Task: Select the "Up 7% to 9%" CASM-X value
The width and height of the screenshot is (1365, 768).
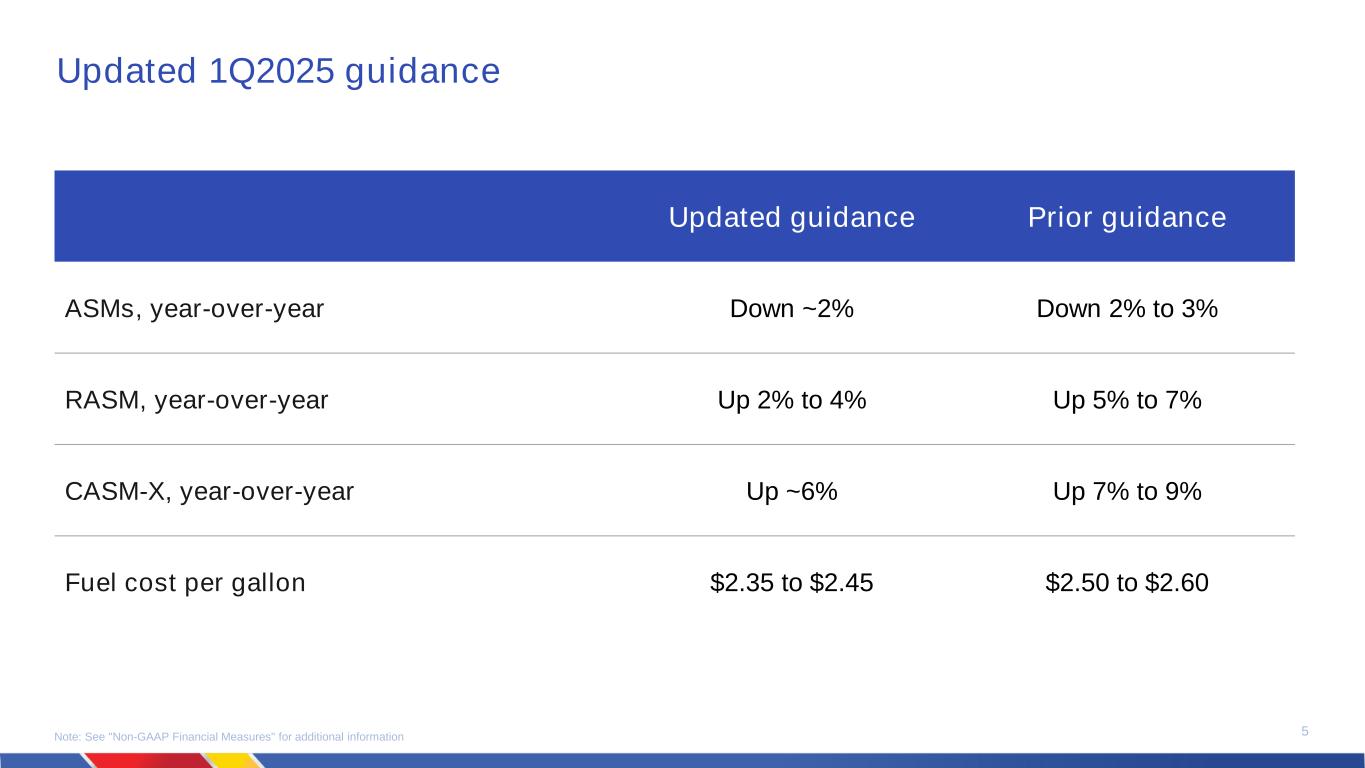Action: coord(1127,492)
